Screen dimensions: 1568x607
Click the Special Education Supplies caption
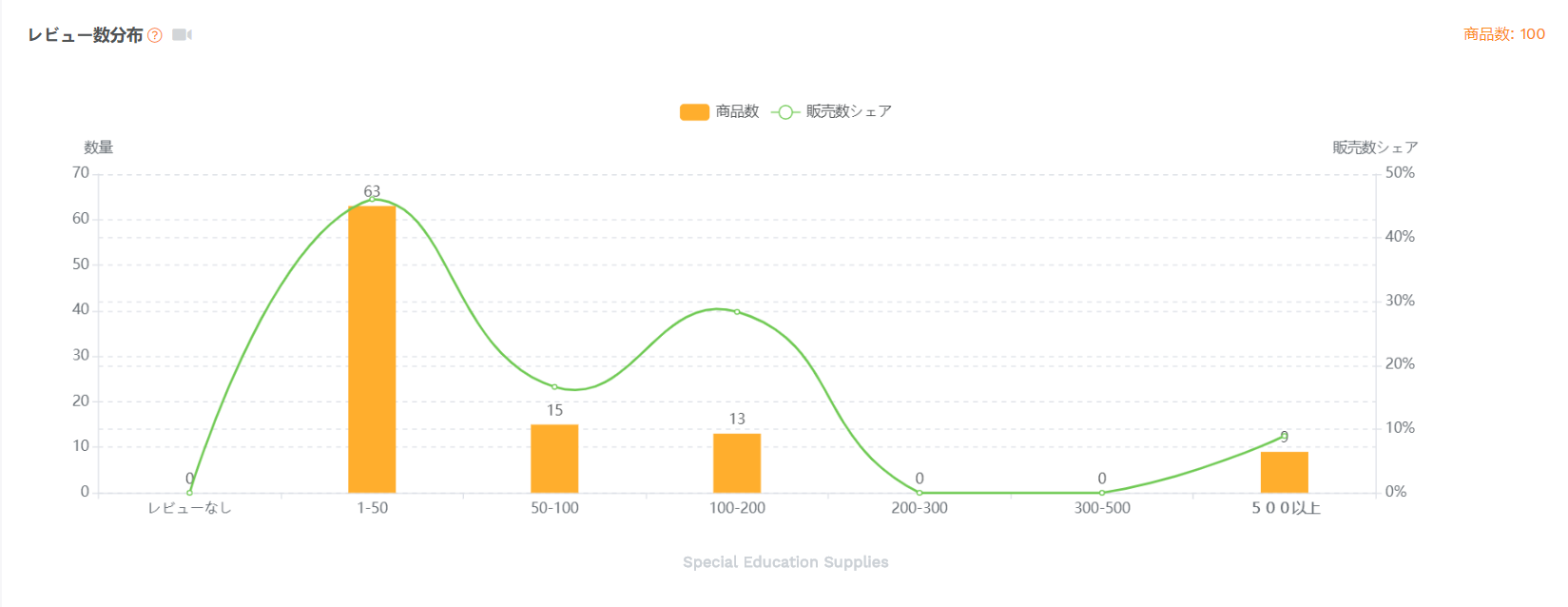[785, 562]
